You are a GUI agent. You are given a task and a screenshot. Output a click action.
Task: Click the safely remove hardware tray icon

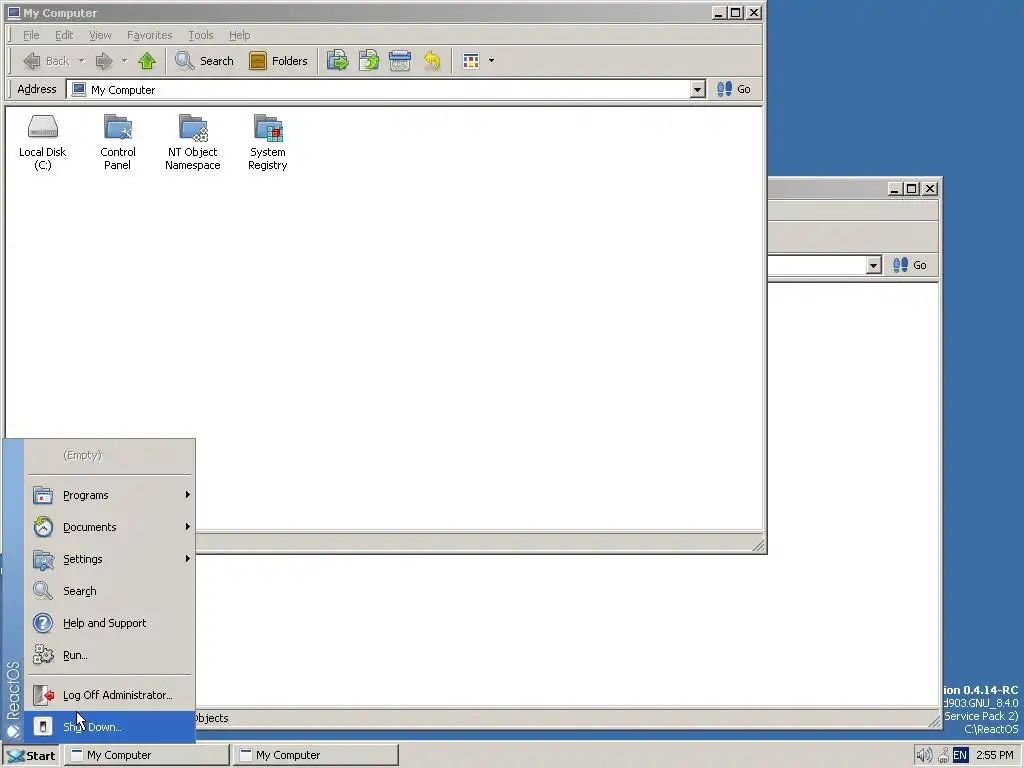(x=943, y=756)
